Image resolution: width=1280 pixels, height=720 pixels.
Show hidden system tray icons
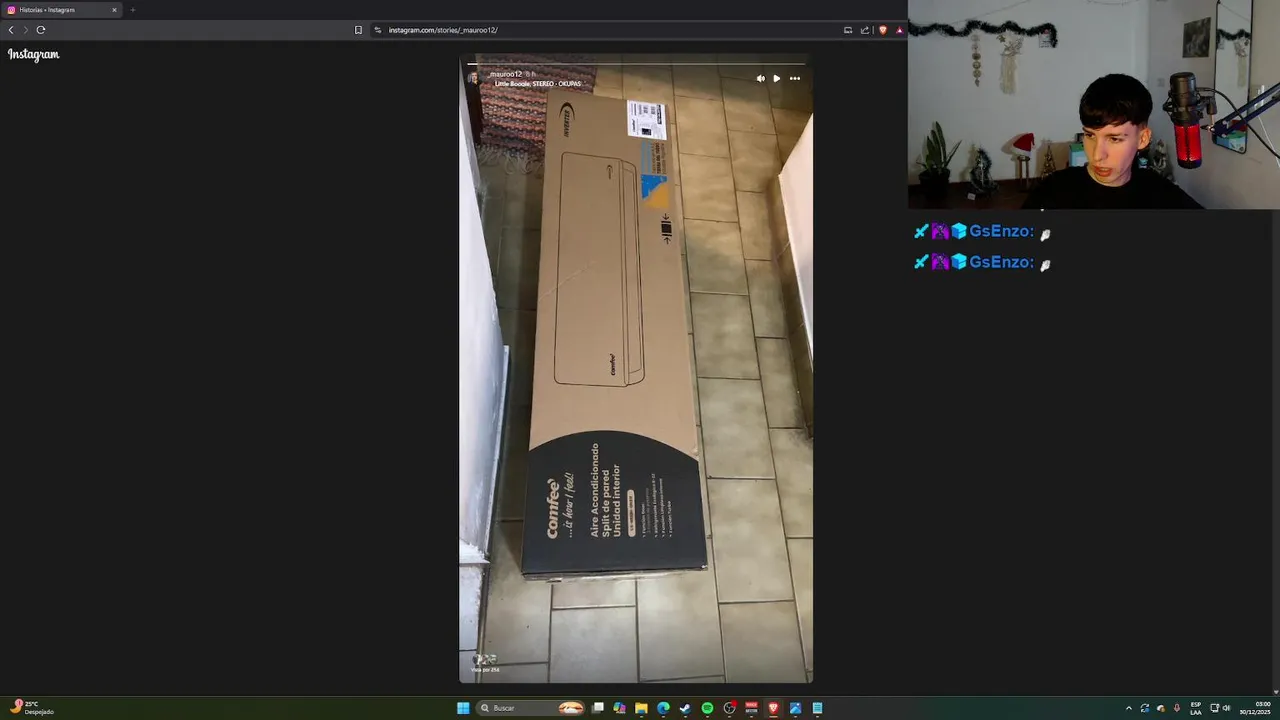point(1129,708)
